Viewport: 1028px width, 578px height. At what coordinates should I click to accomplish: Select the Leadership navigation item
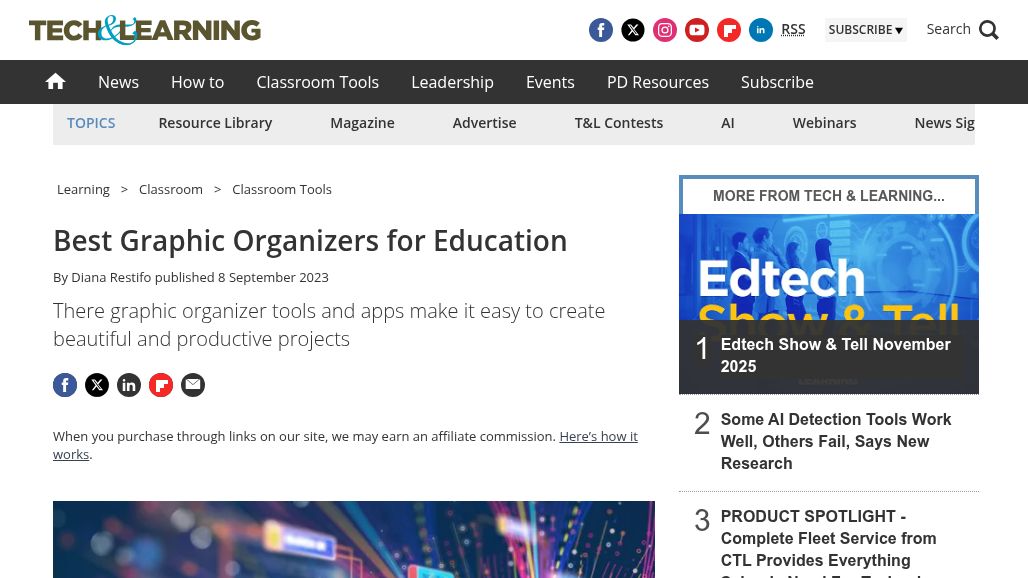[452, 82]
